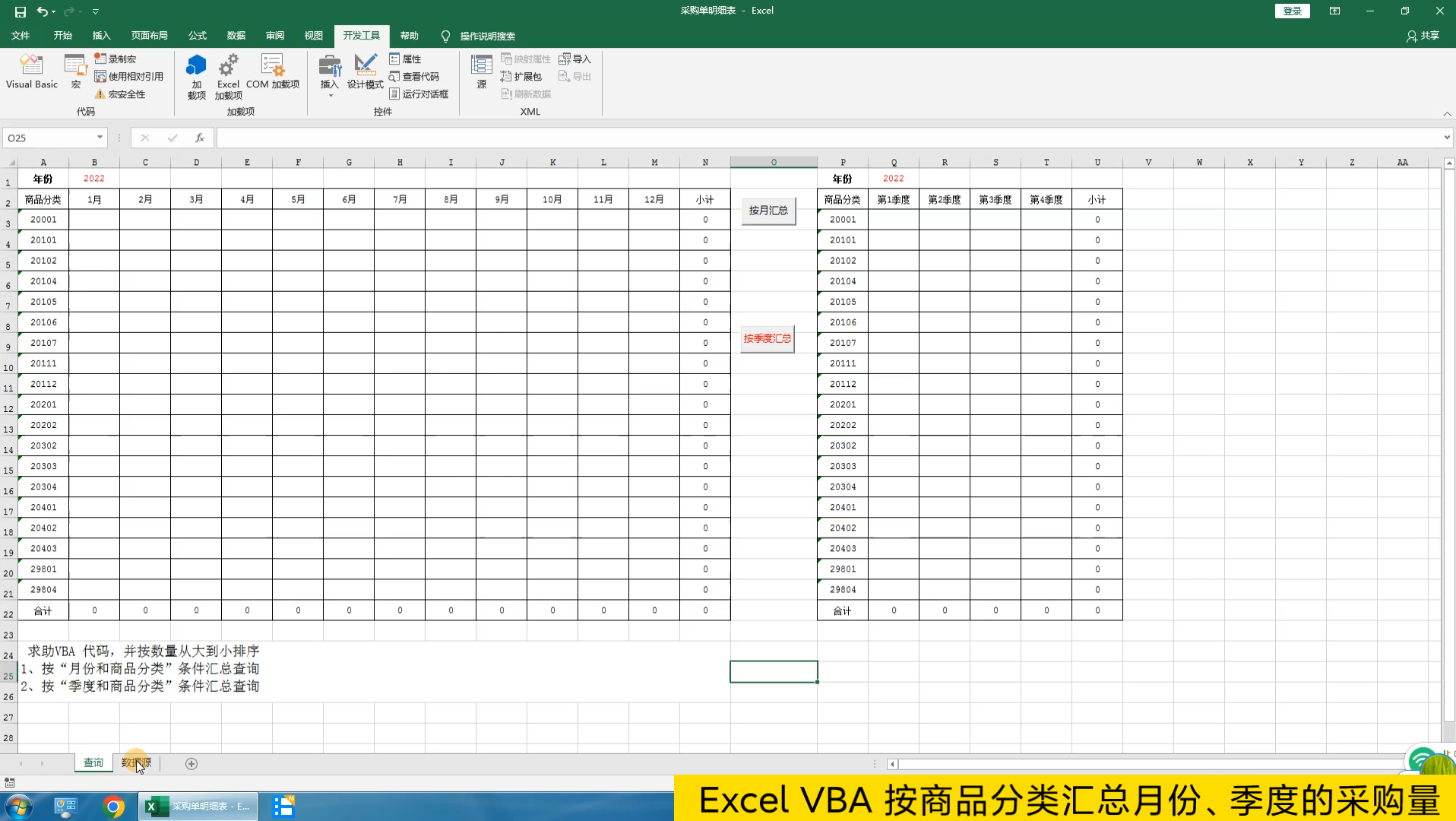This screenshot has height=821, width=1456.
Task: Click the monthly summary macro button
Action: [x=768, y=211]
